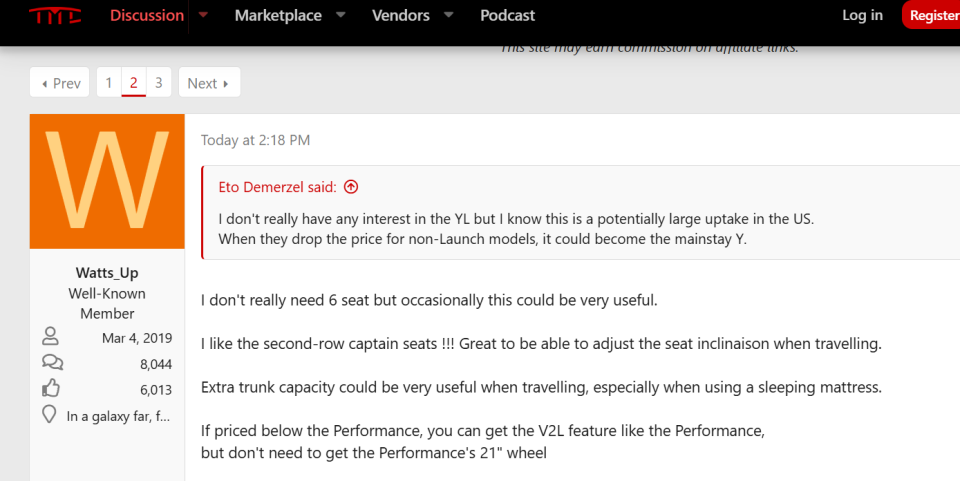
Task: Click the red Register button
Action: tap(931, 15)
